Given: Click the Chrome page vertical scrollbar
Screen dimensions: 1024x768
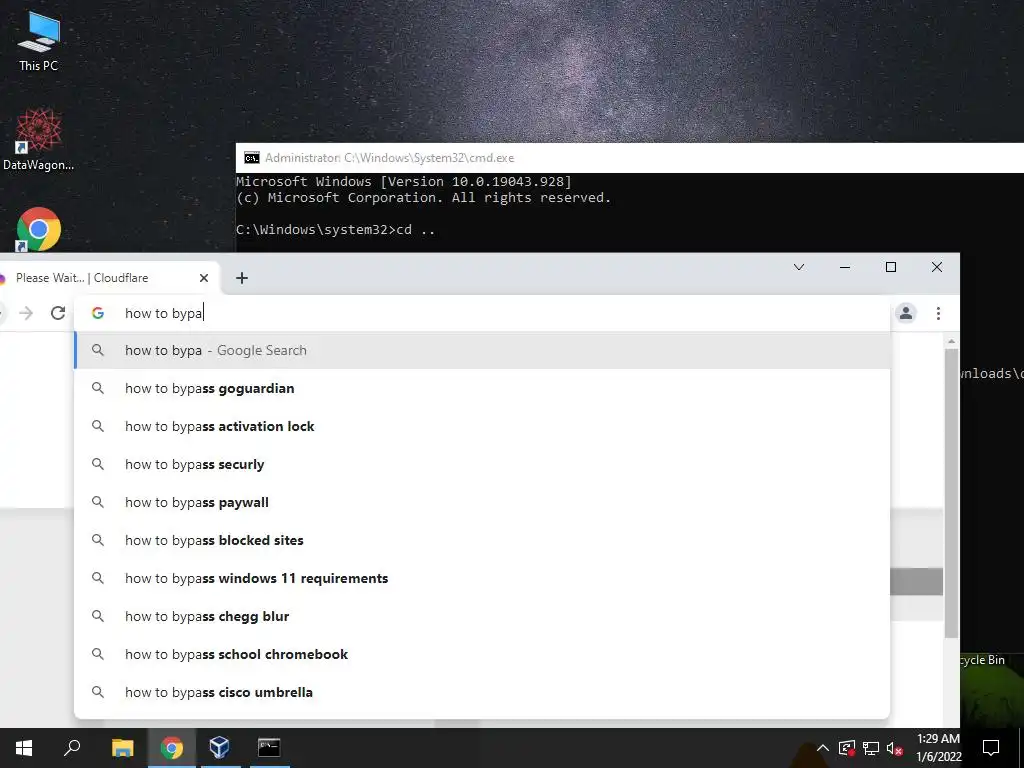Looking at the screenshot, I should click(952, 493).
